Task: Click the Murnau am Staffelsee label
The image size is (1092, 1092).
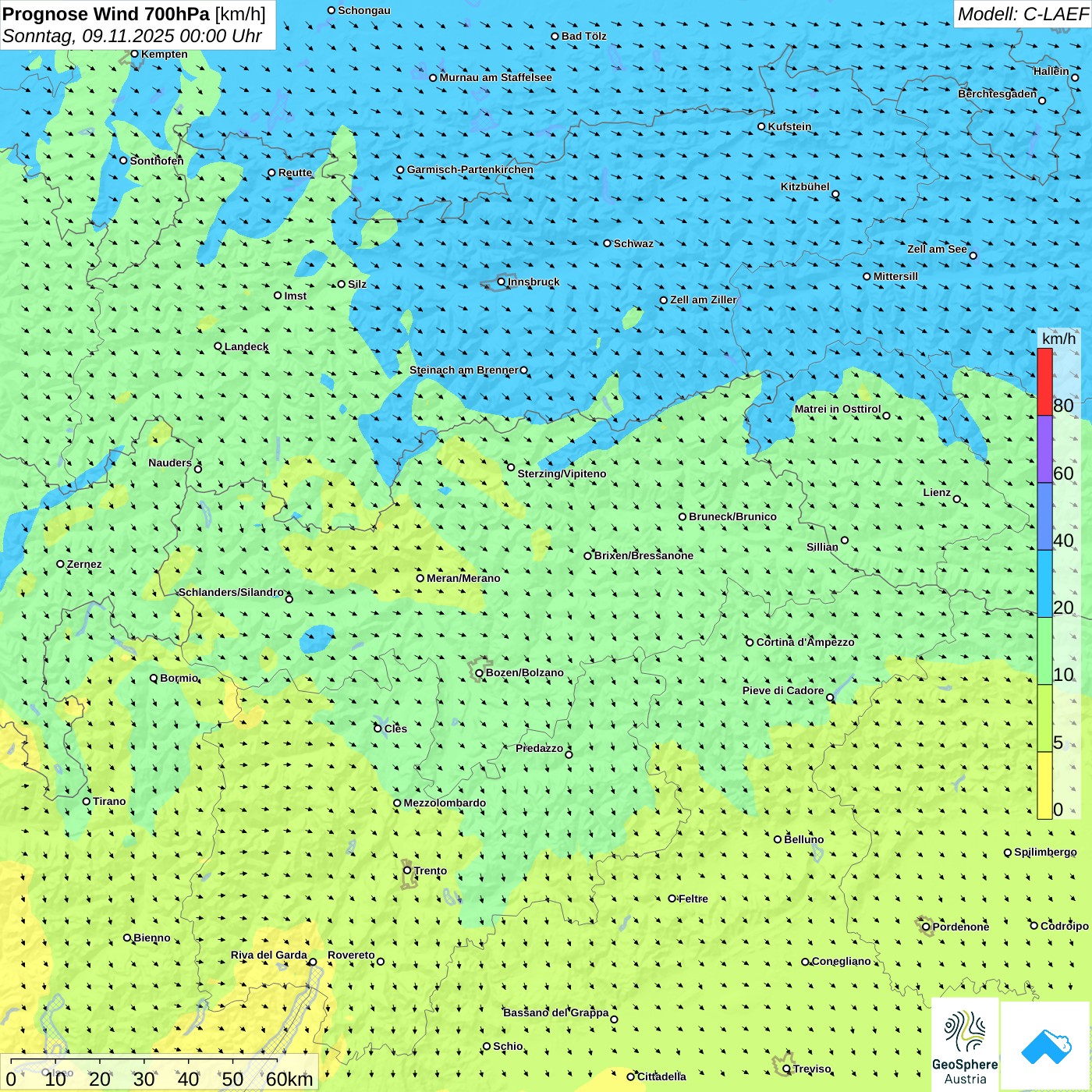Action: [495, 77]
